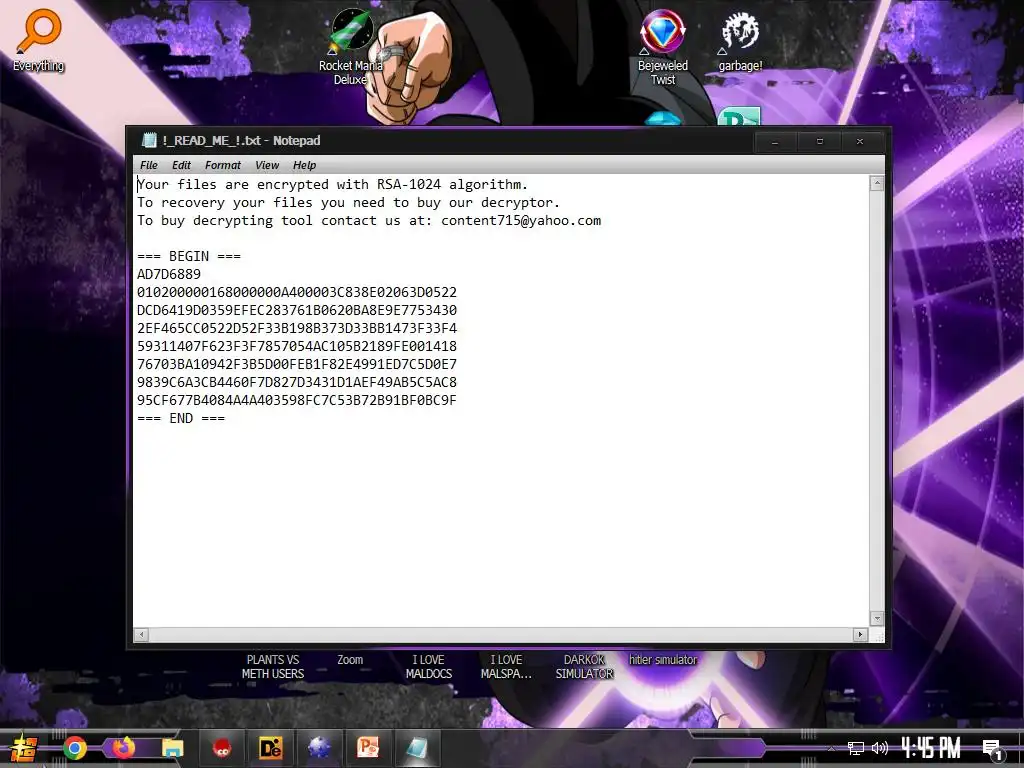Open the Format menu in Notepad

(x=223, y=165)
